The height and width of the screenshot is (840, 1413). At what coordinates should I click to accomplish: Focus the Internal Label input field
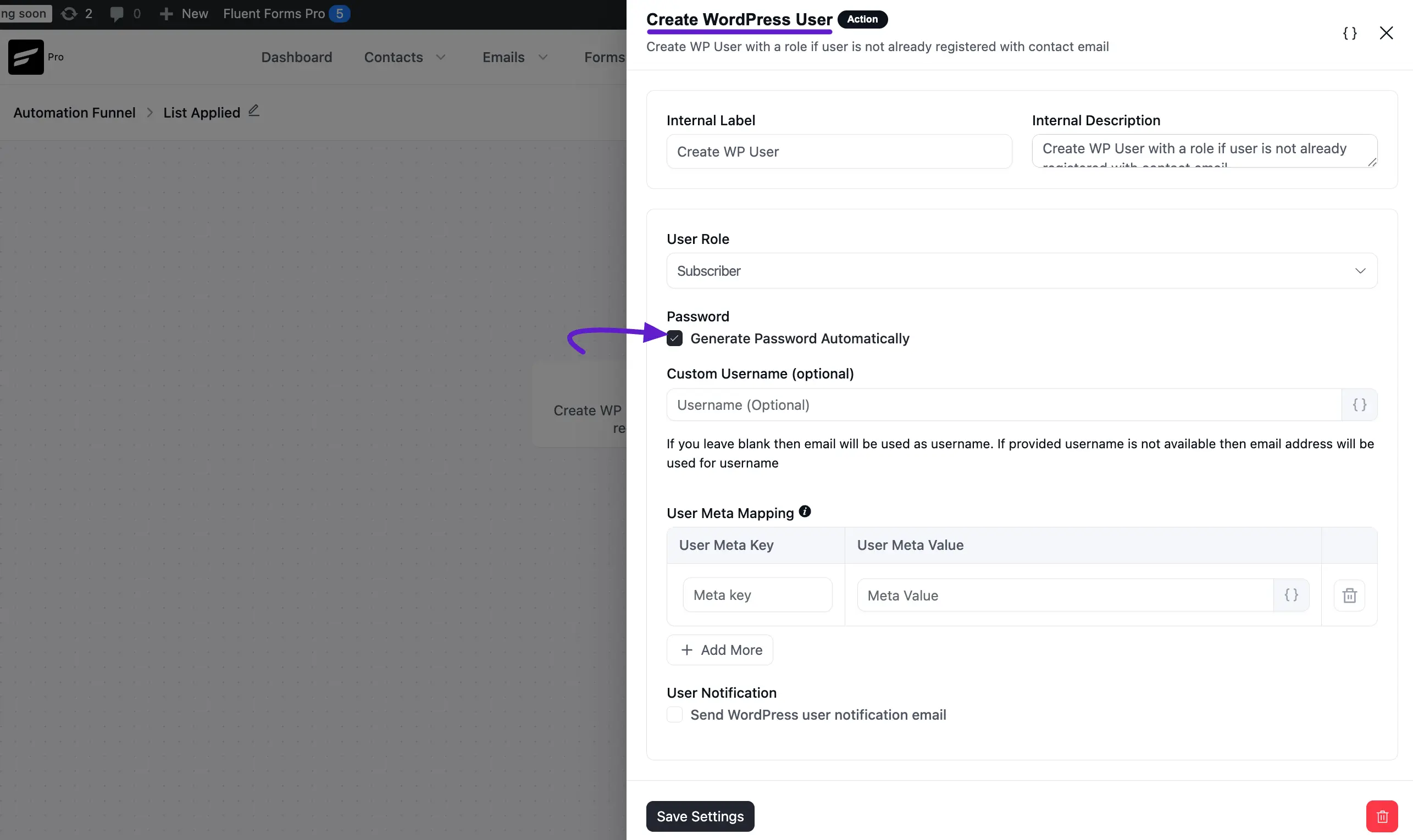[839, 151]
